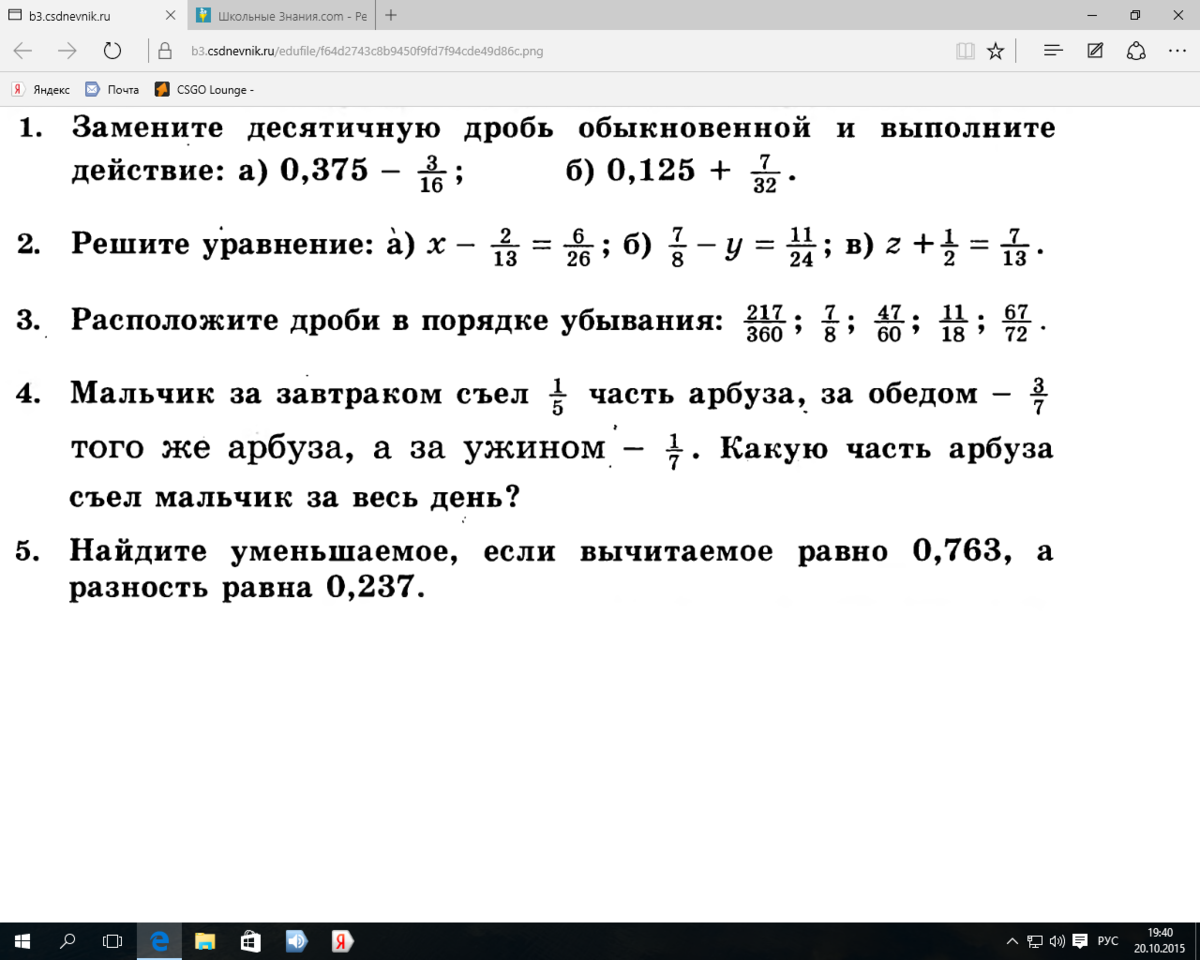This screenshot has width=1200, height=960.
Task: Open the Яндекс favorites bar link
Action: tap(41, 89)
